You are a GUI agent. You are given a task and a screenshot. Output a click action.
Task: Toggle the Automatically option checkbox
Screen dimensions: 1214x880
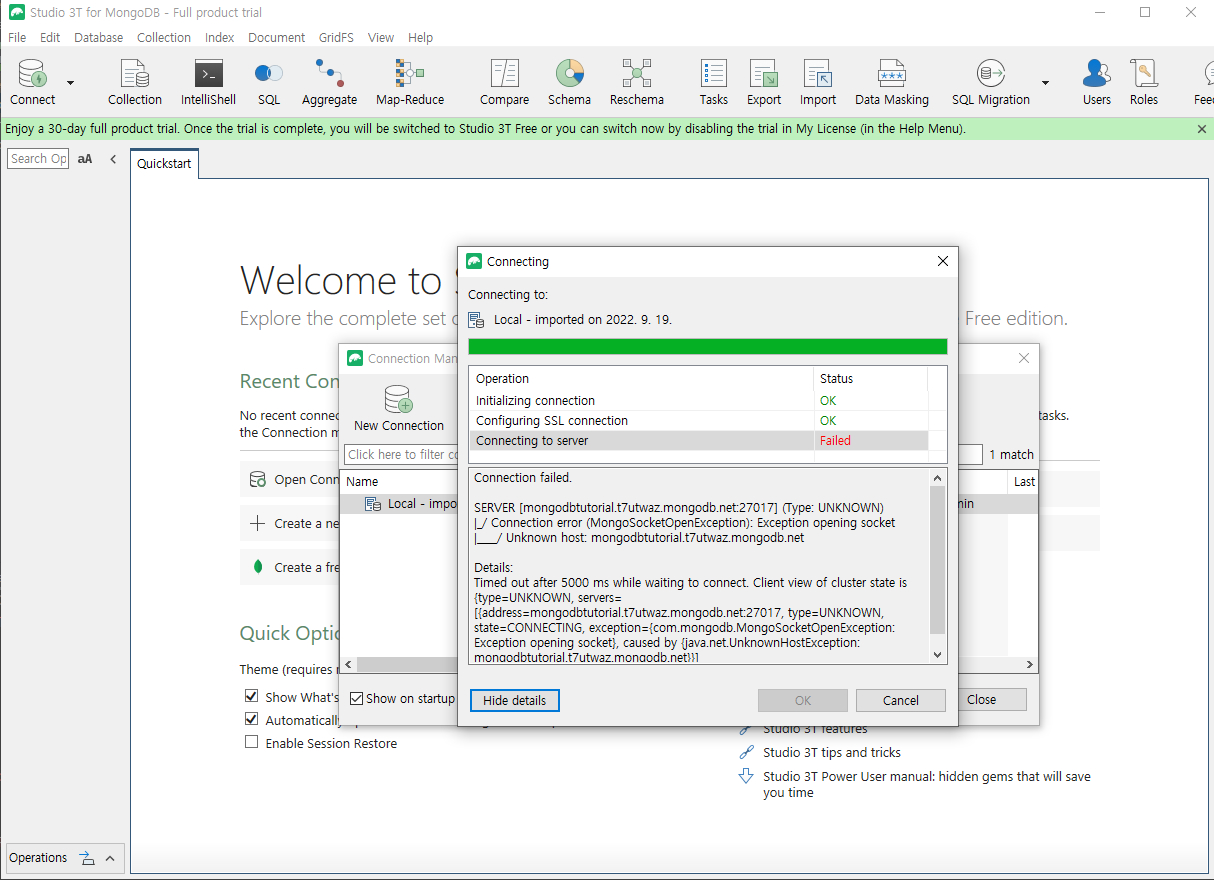click(252, 719)
